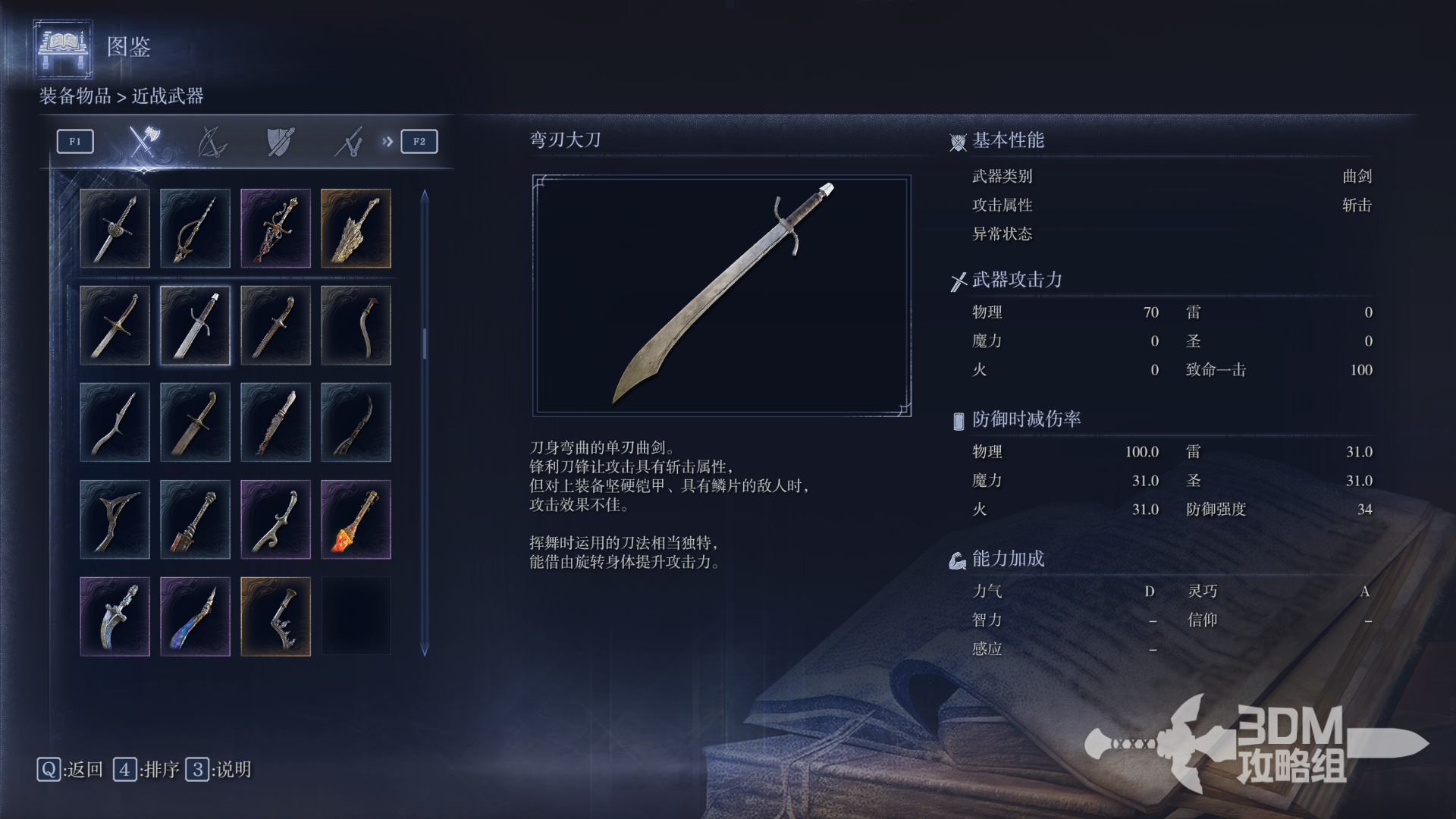Select the golden fan-shaped sword icon
This screenshot has width=1456, height=819.
356,228
